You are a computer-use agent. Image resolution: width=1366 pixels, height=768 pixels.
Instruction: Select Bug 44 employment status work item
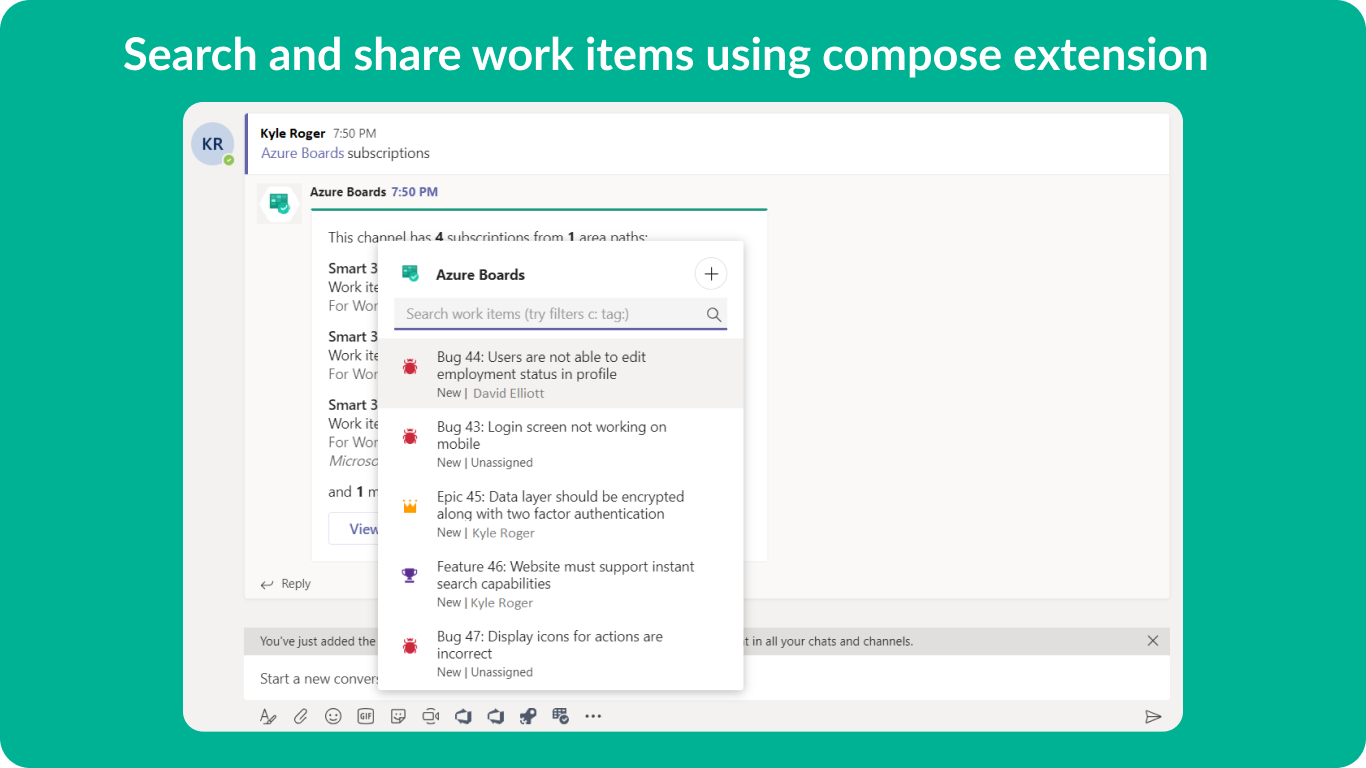point(561,374)
